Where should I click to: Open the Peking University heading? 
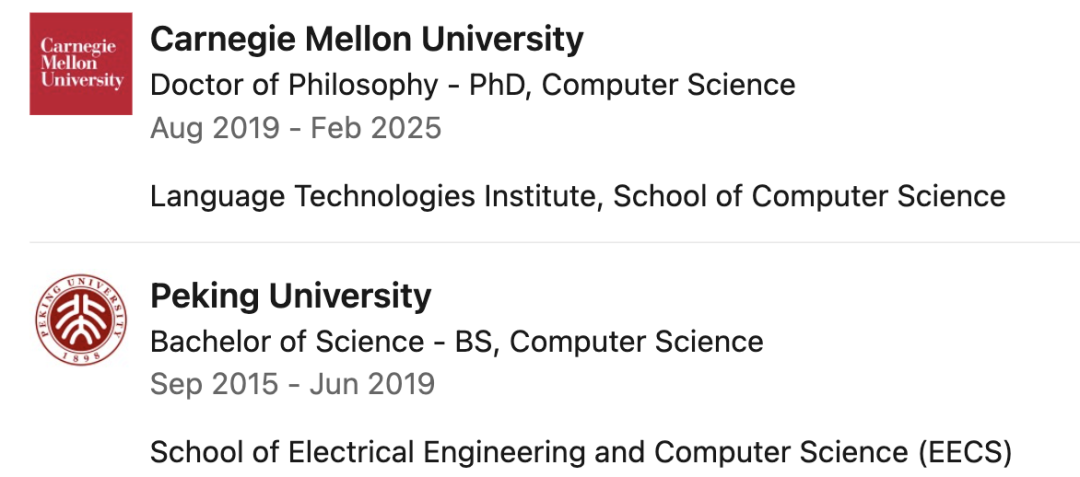point(291,296)
